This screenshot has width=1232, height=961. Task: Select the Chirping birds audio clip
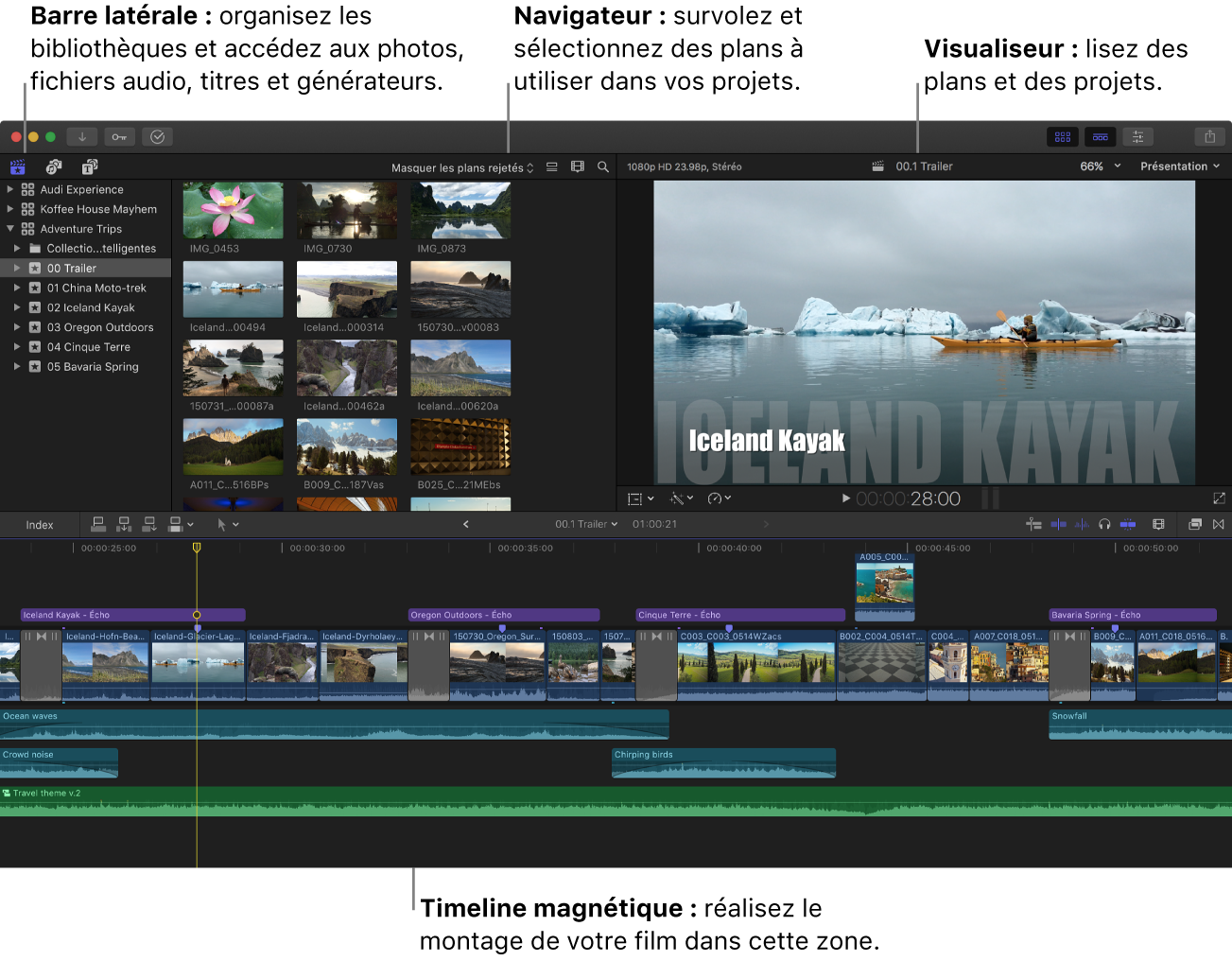723,763
